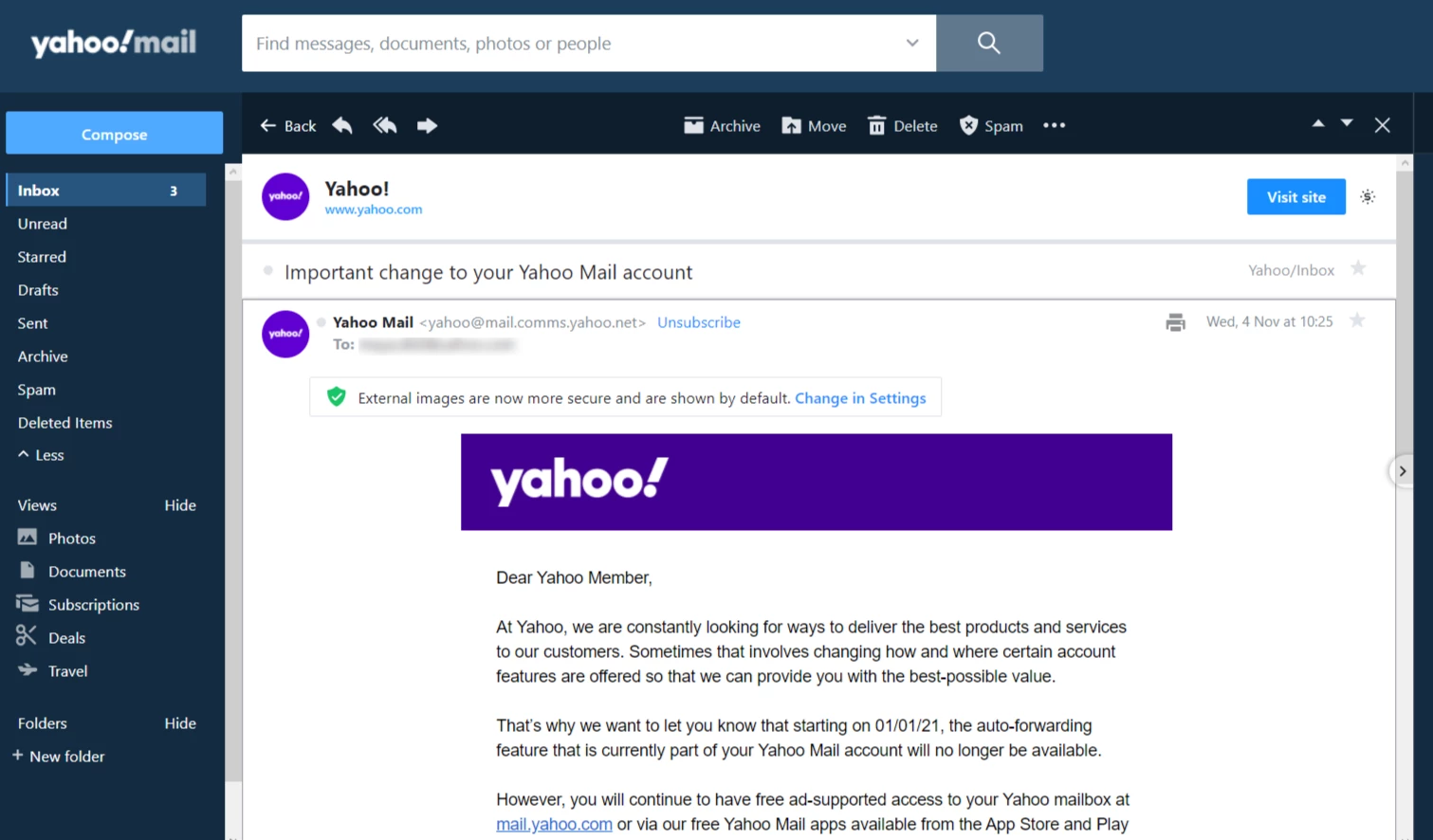Screen dimensions: 1433x840
Task: Toggle the message theme sun icon
Action: pos(1368,196)
